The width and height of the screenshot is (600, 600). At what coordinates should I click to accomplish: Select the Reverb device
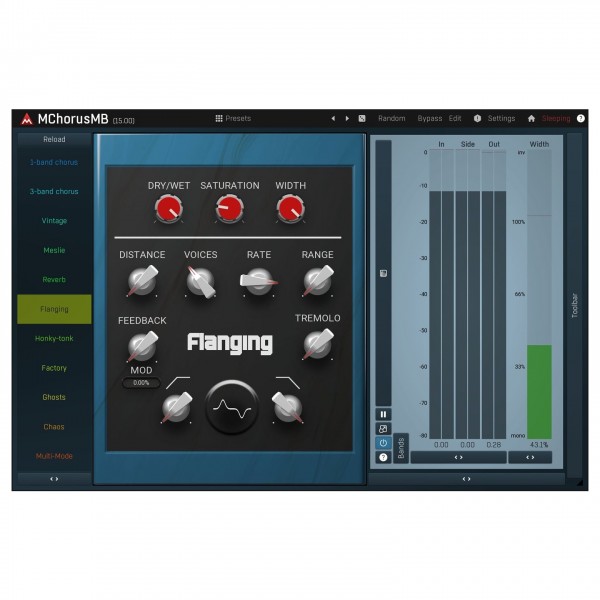pyautogui.click(x=54, y=280)
